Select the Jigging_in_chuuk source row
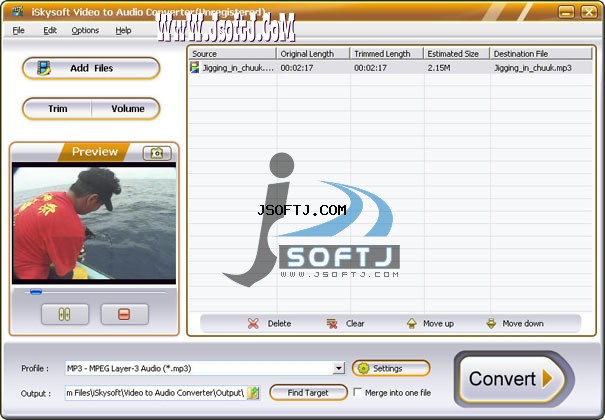Viewport: 605px width, 420px height. click(390, 68)
